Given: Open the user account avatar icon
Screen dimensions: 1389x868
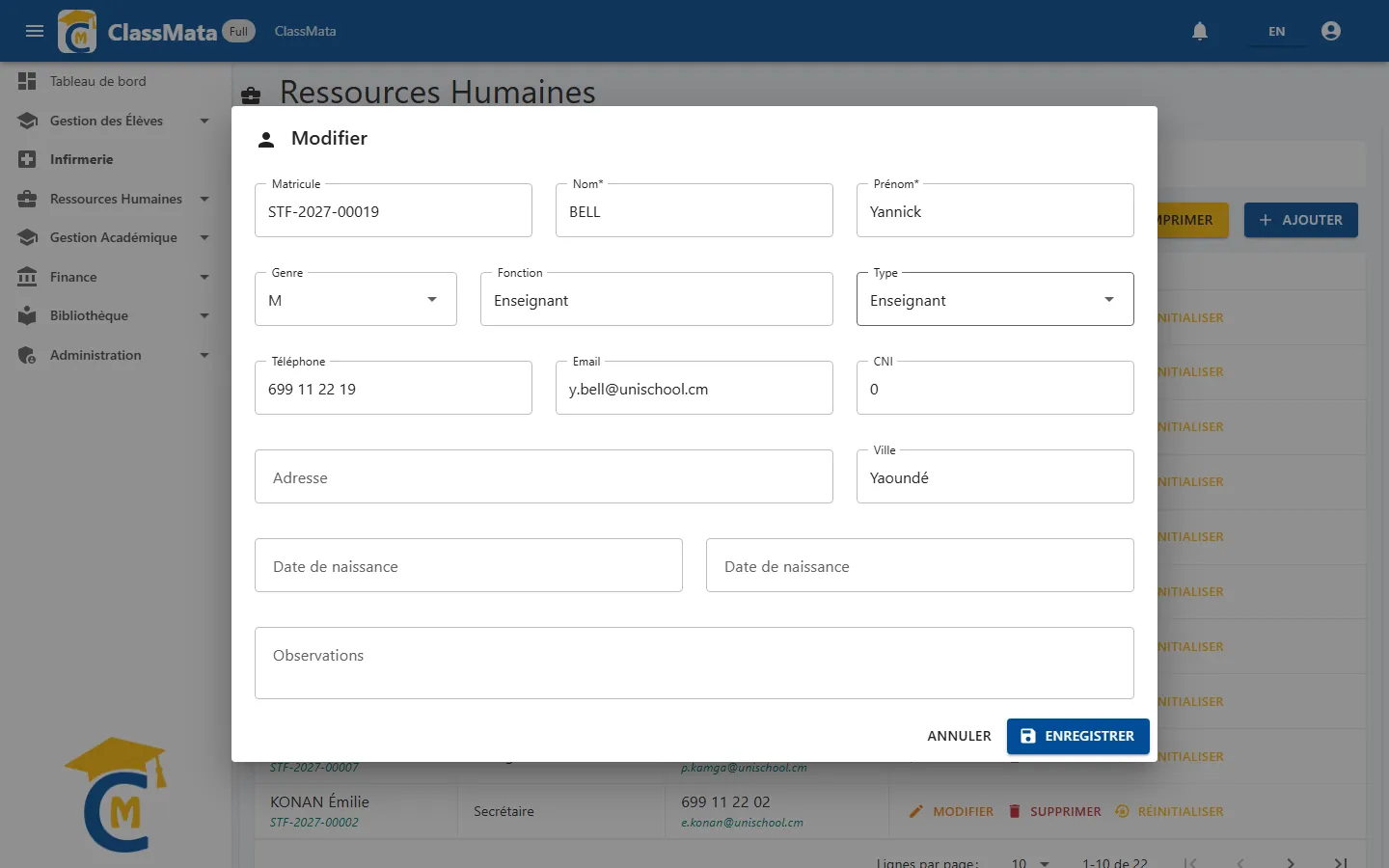Looking at the screenshot, I should pos(1331,31).
